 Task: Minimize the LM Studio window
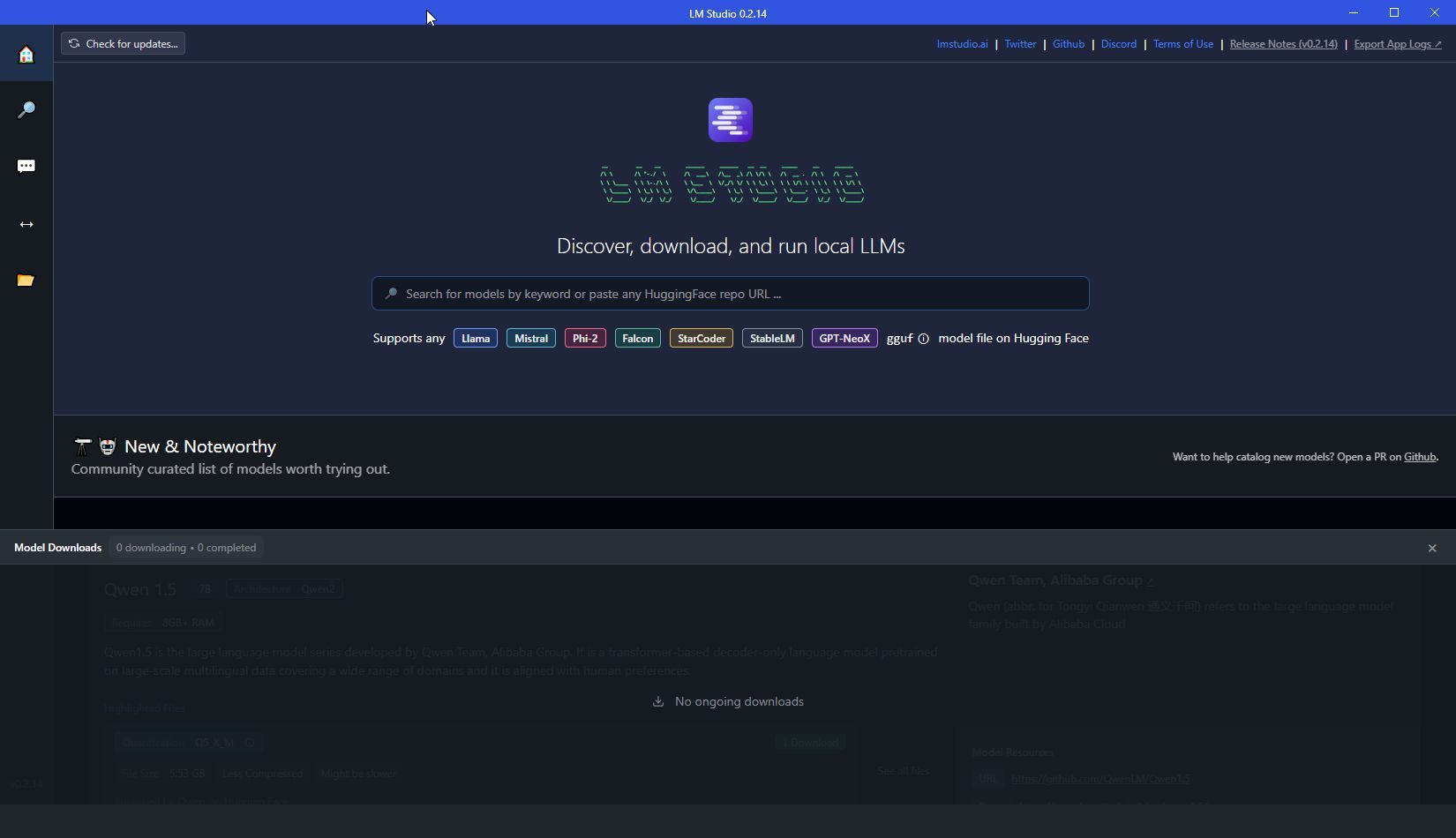tap(1354, 13)
